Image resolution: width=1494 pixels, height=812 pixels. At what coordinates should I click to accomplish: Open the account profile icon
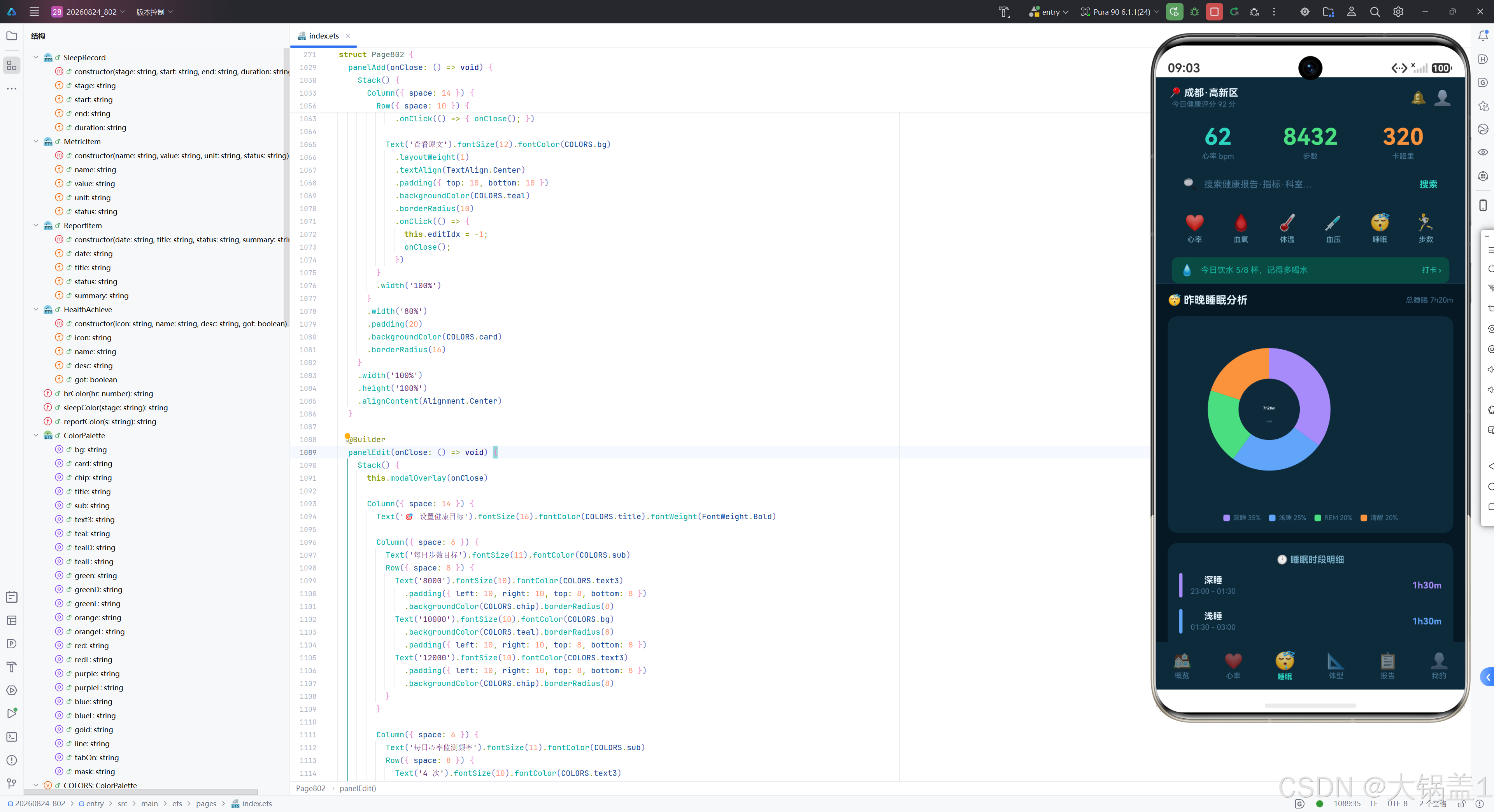1351,12
